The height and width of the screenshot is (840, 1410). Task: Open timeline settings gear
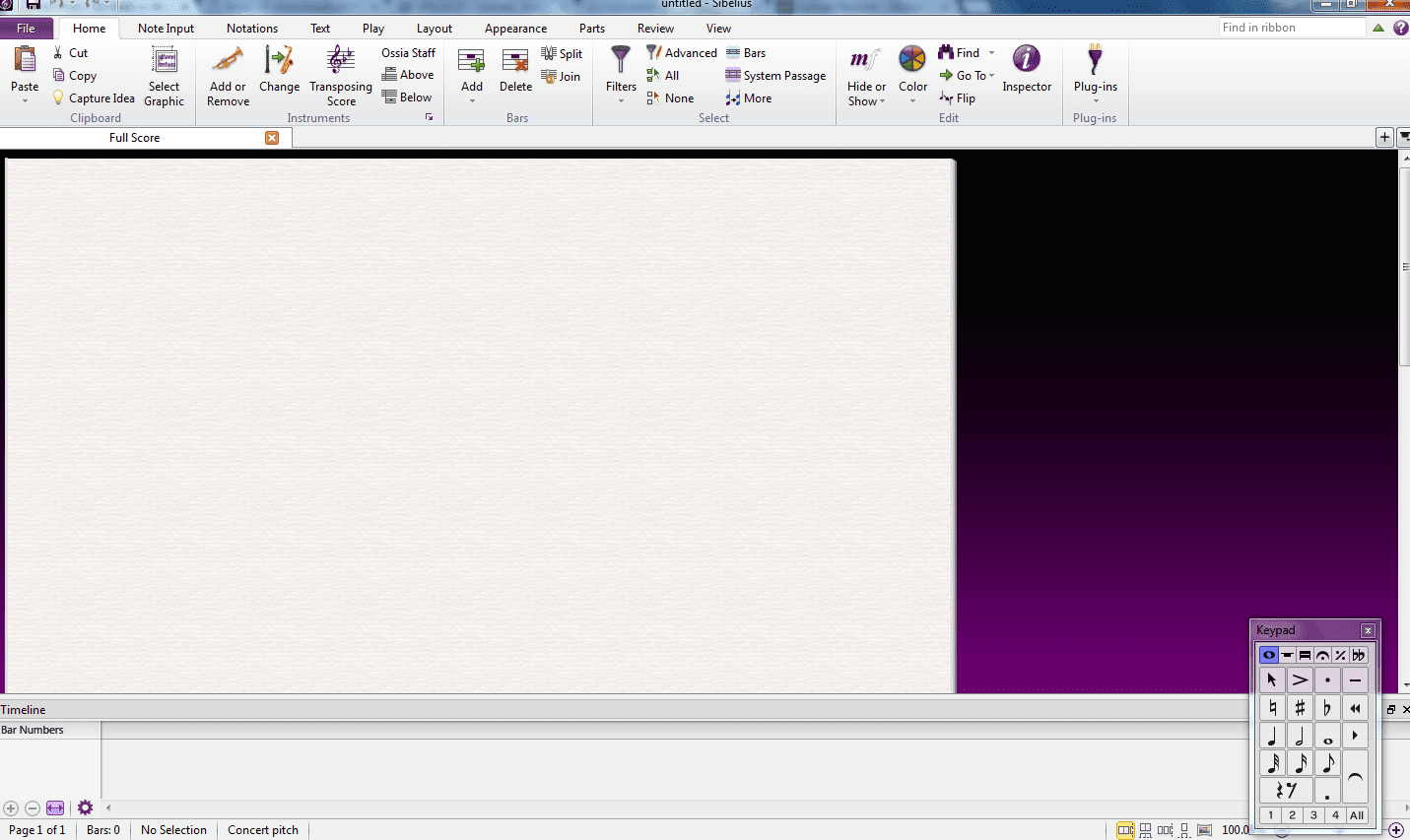[x=85, y=808]
